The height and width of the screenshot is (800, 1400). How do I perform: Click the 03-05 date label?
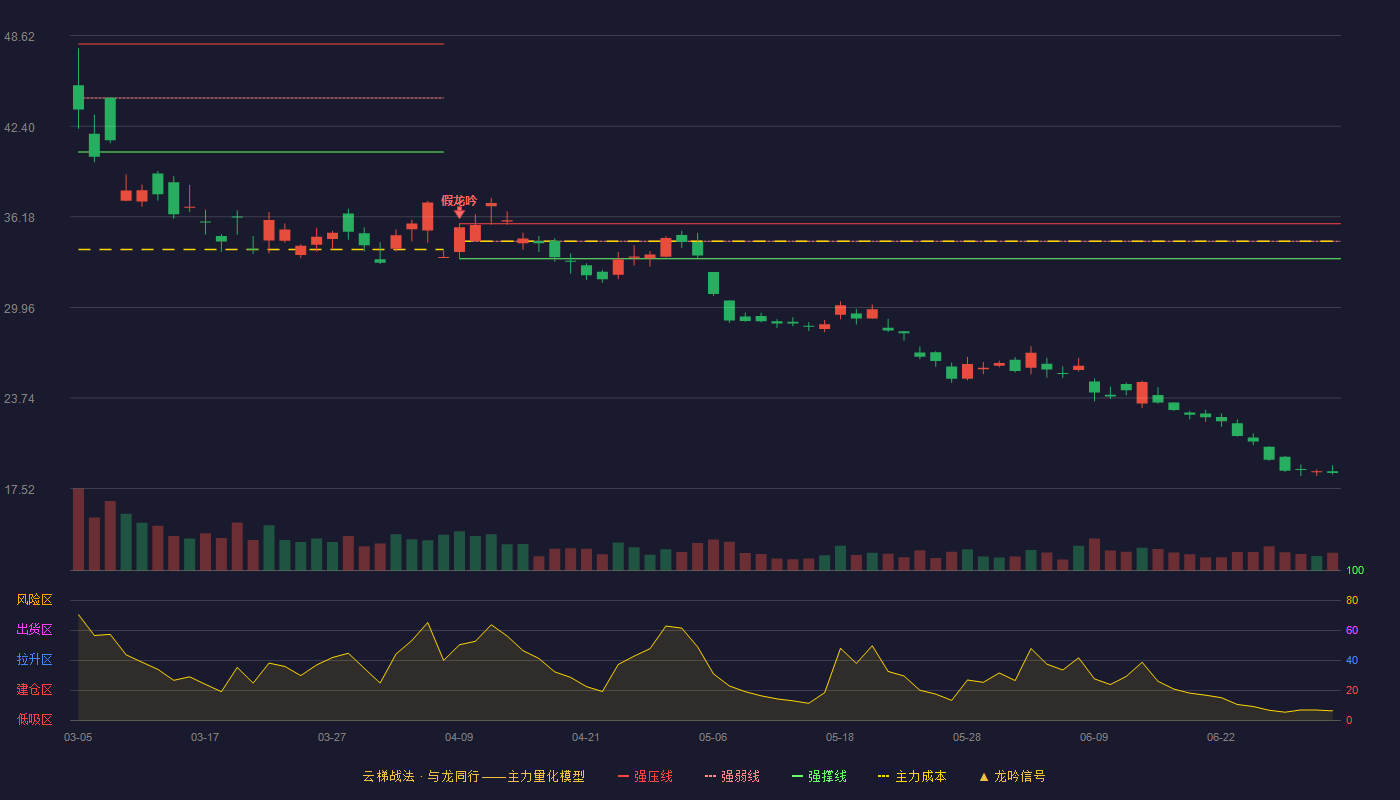point(78,737)
